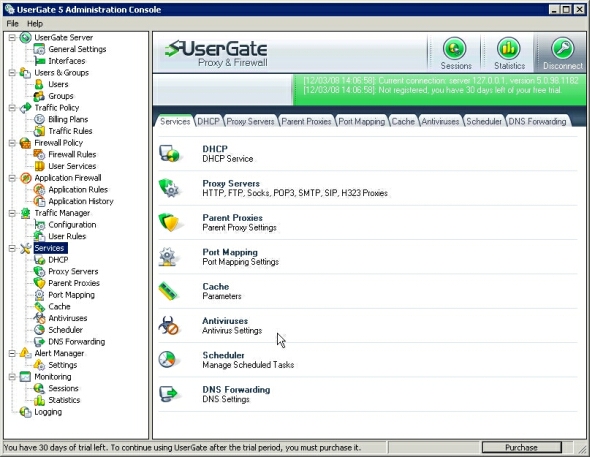Screen dimensions: 590x457
Task: Collapse the Traffic Policy tree node
Action: click(x=12, y=108)
